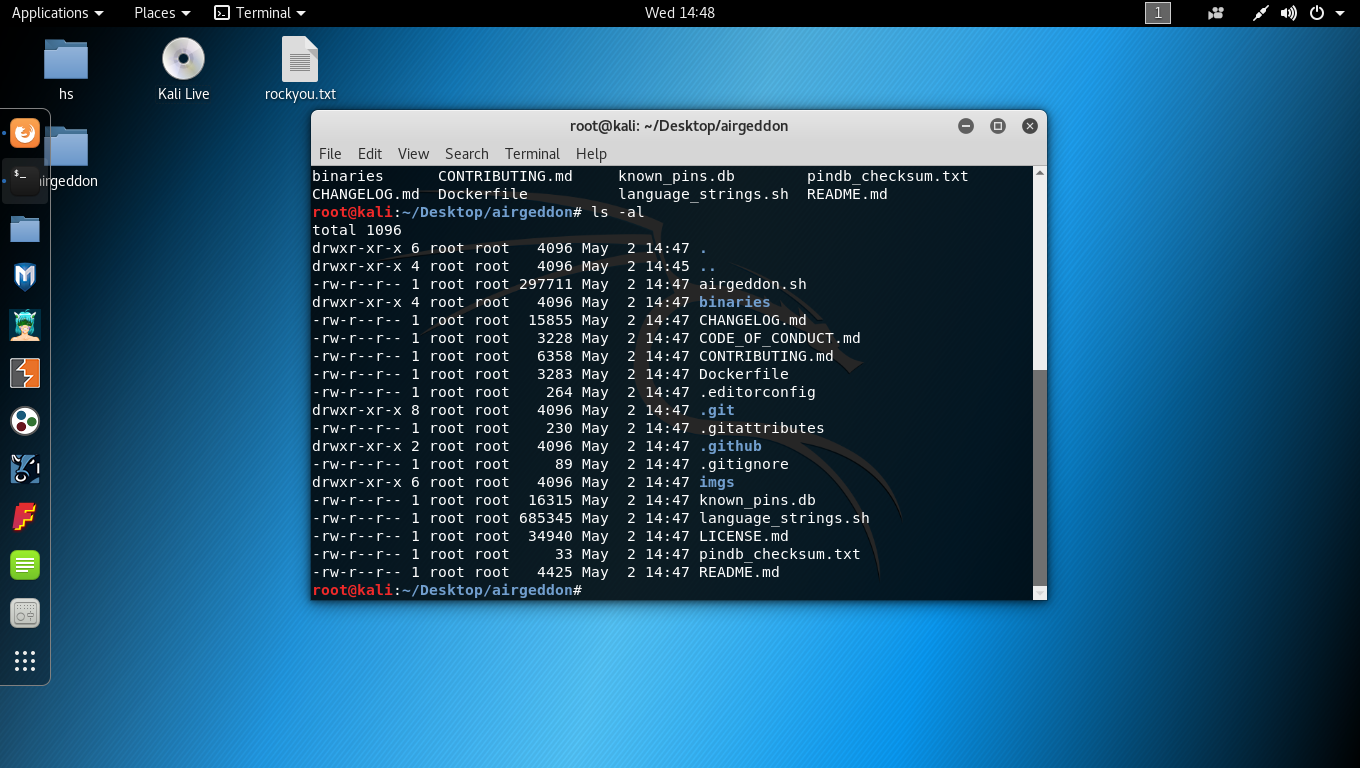Click the terminal title root@kali: ~/Desktop/airgeddon
This screenshot has height=768, width=1360.
click(679, 126)
